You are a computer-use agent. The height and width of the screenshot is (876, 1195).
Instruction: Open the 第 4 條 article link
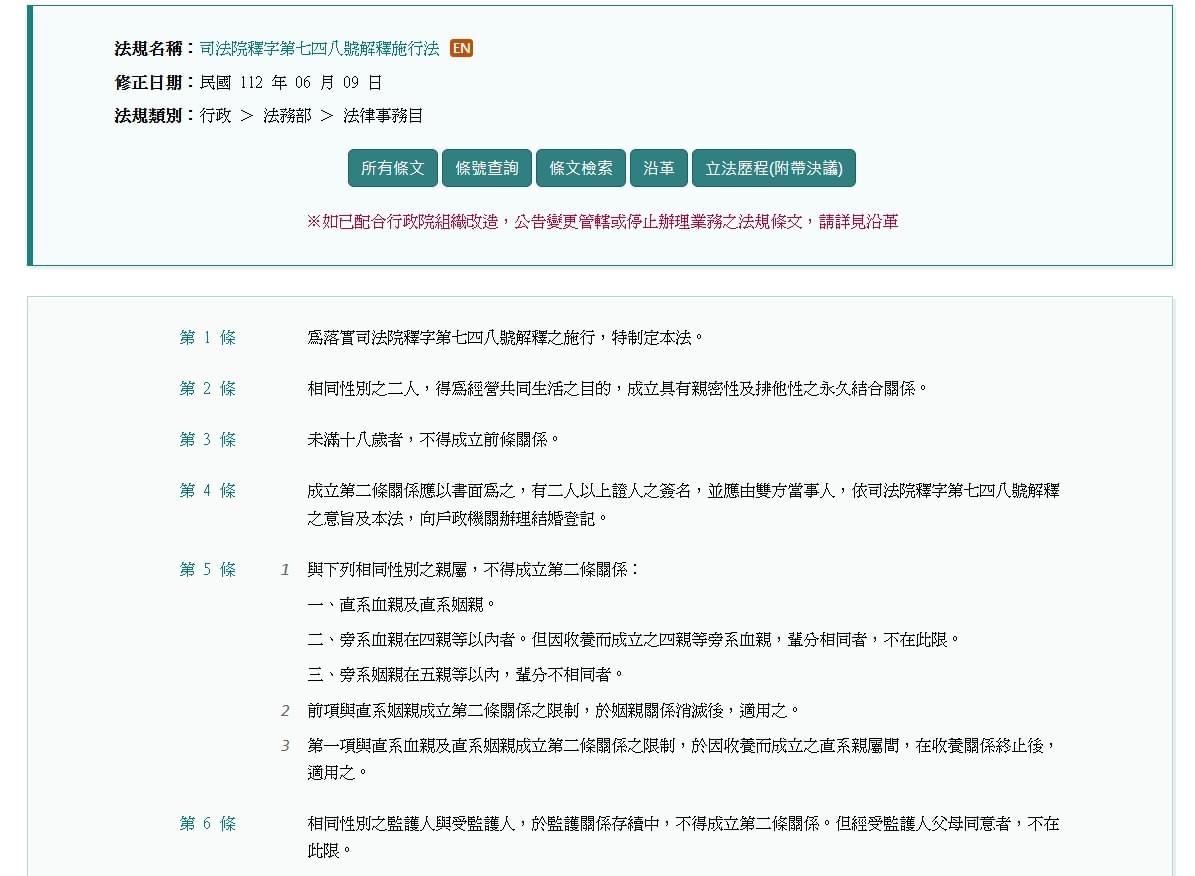(x=207, y=491)
